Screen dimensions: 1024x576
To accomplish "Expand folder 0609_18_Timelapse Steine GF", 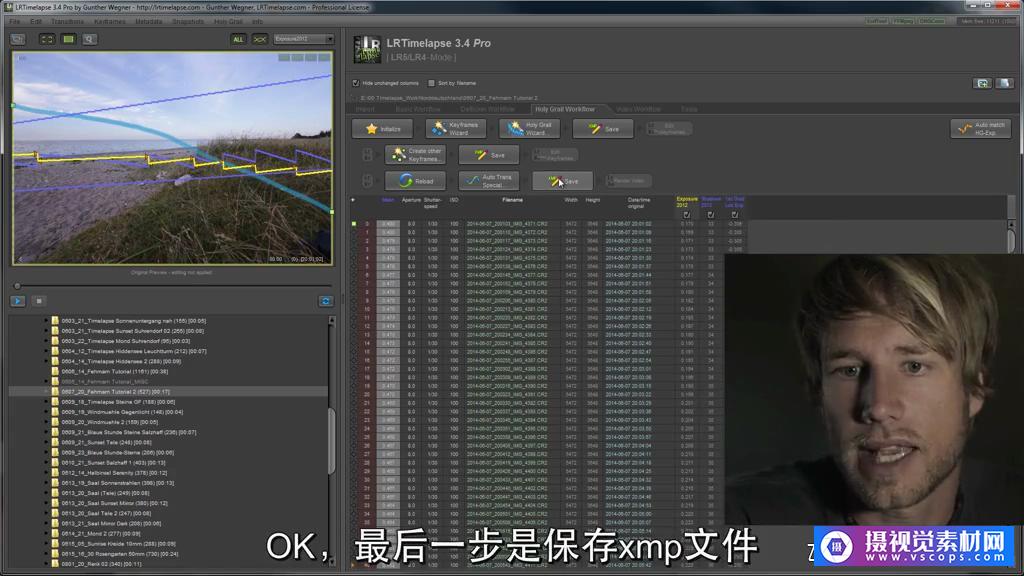I will click(46, 402).
